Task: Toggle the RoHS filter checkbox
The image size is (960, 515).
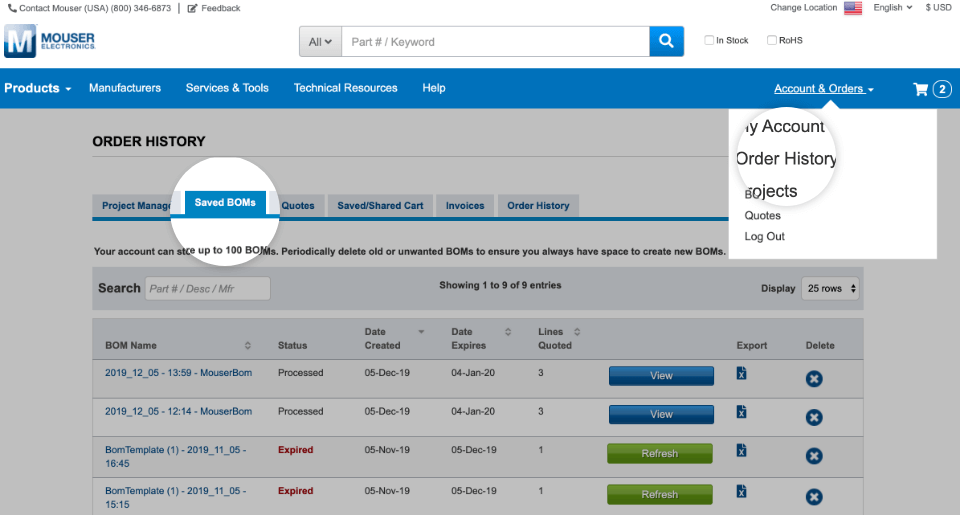Action: point(771,41)
